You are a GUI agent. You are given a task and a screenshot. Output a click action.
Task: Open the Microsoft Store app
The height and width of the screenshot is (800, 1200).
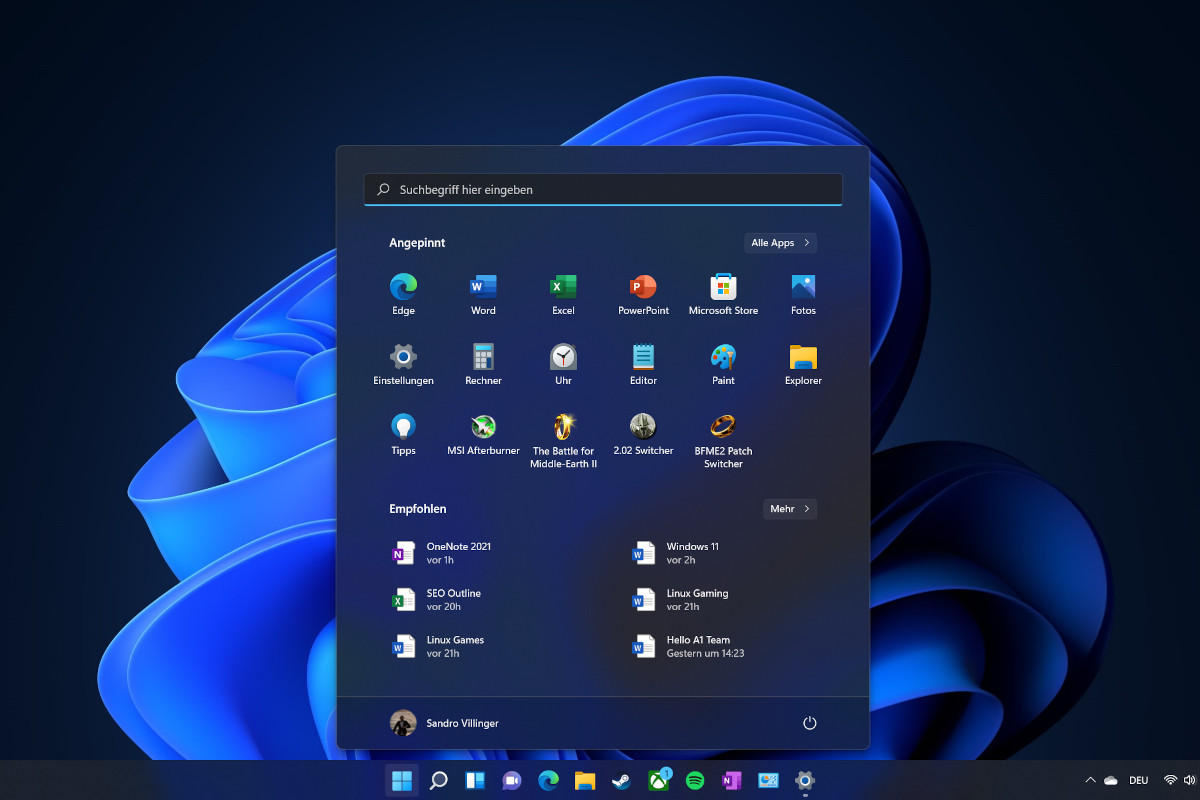pos(723,294)
